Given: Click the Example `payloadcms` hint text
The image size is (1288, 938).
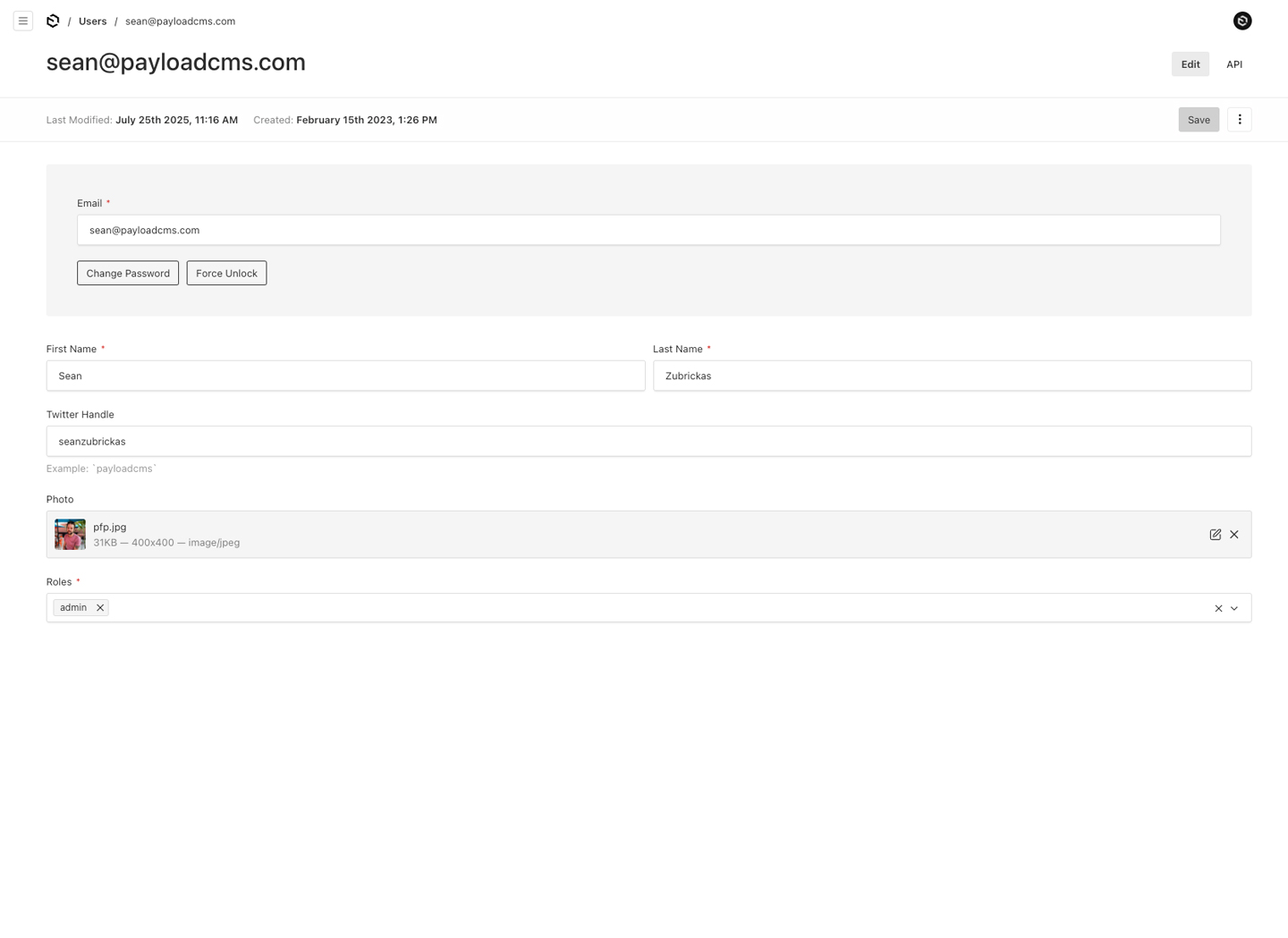Looking at the screenshot, I should click(101, 469).
